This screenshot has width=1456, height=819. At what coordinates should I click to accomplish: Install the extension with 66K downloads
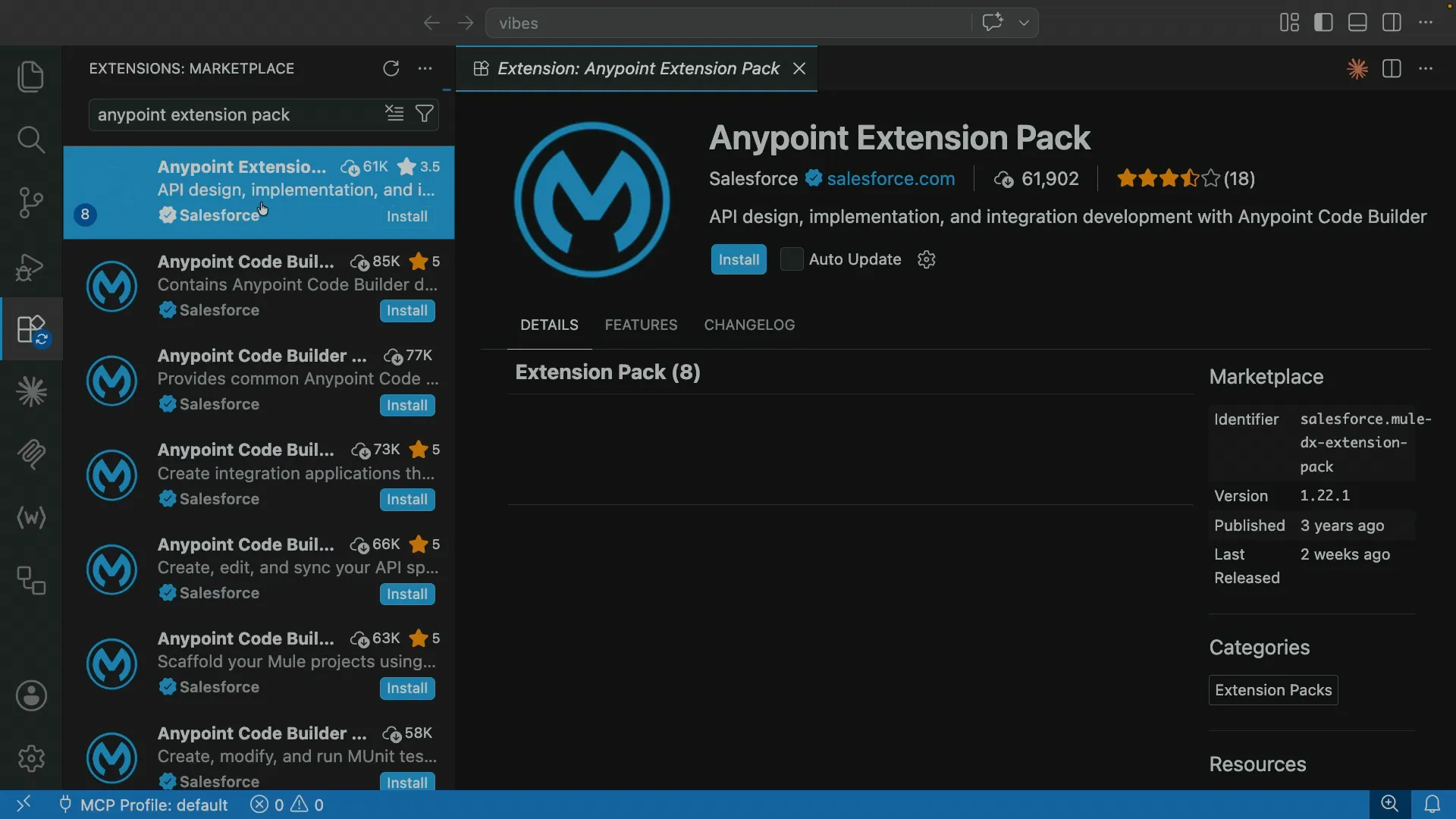tap(407, 595)
